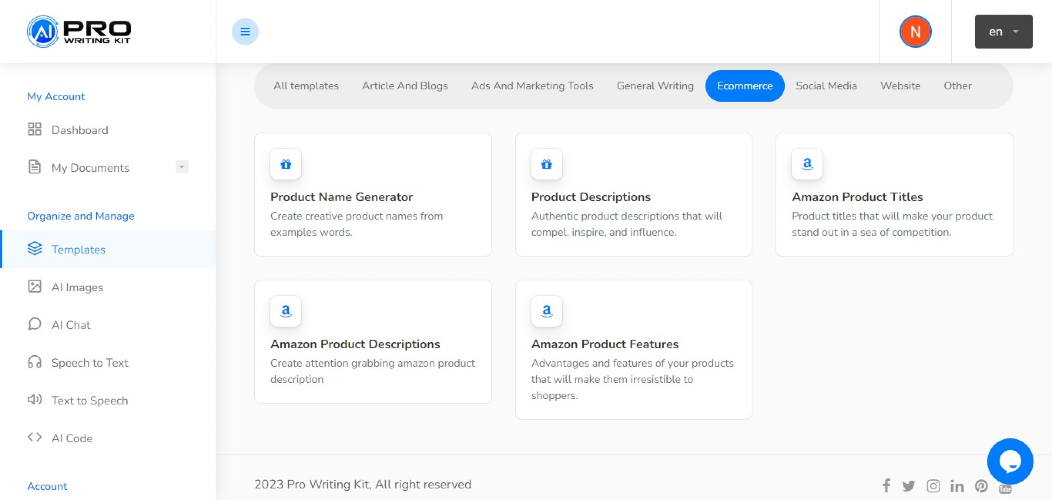Open the user avatar N profile
1052x500 pixels.
[915, 32]
